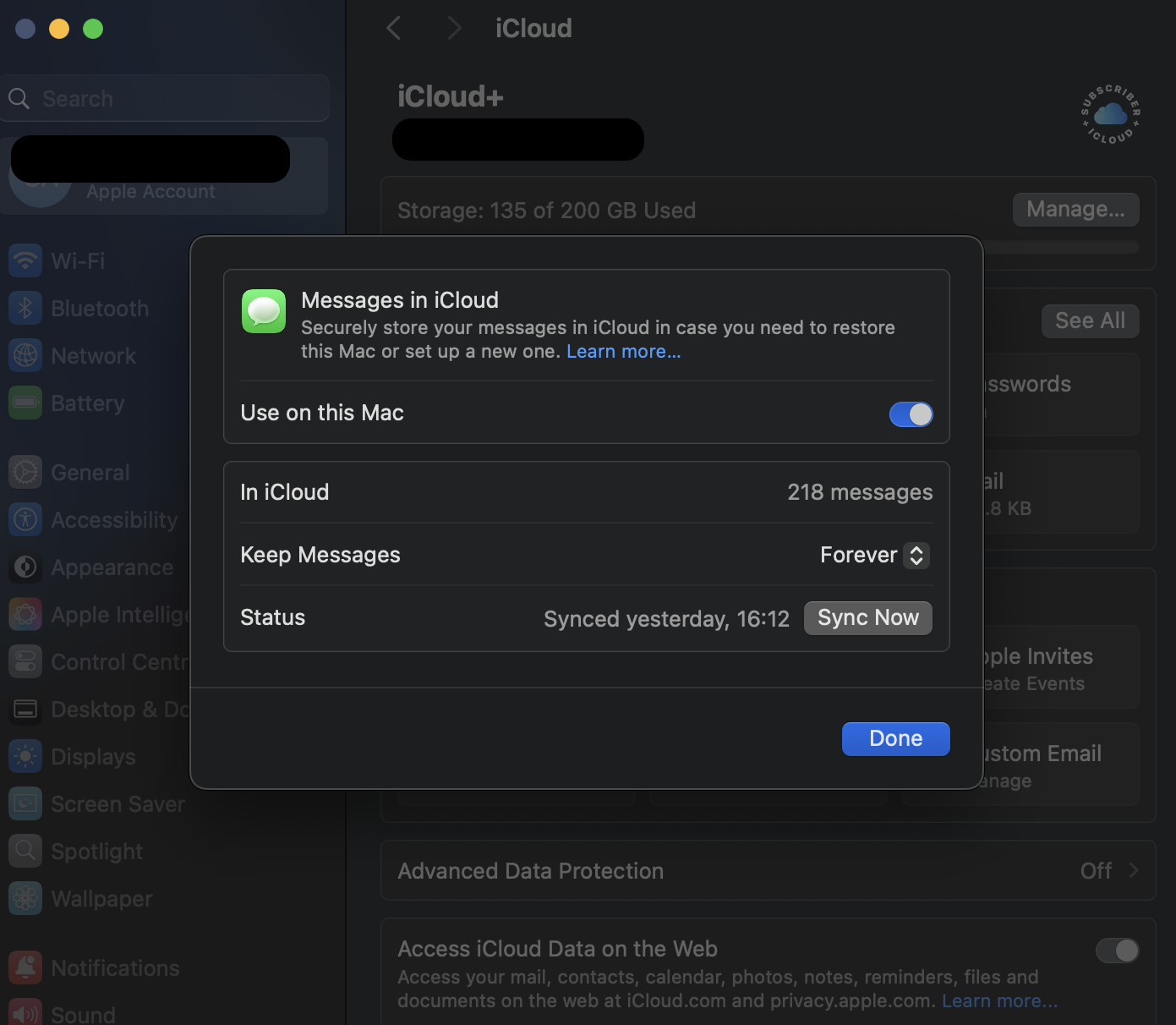Toggle Use on this Mac switch
The height and width of the screenshot is (1025, 1176).
[x=911, y=414]
